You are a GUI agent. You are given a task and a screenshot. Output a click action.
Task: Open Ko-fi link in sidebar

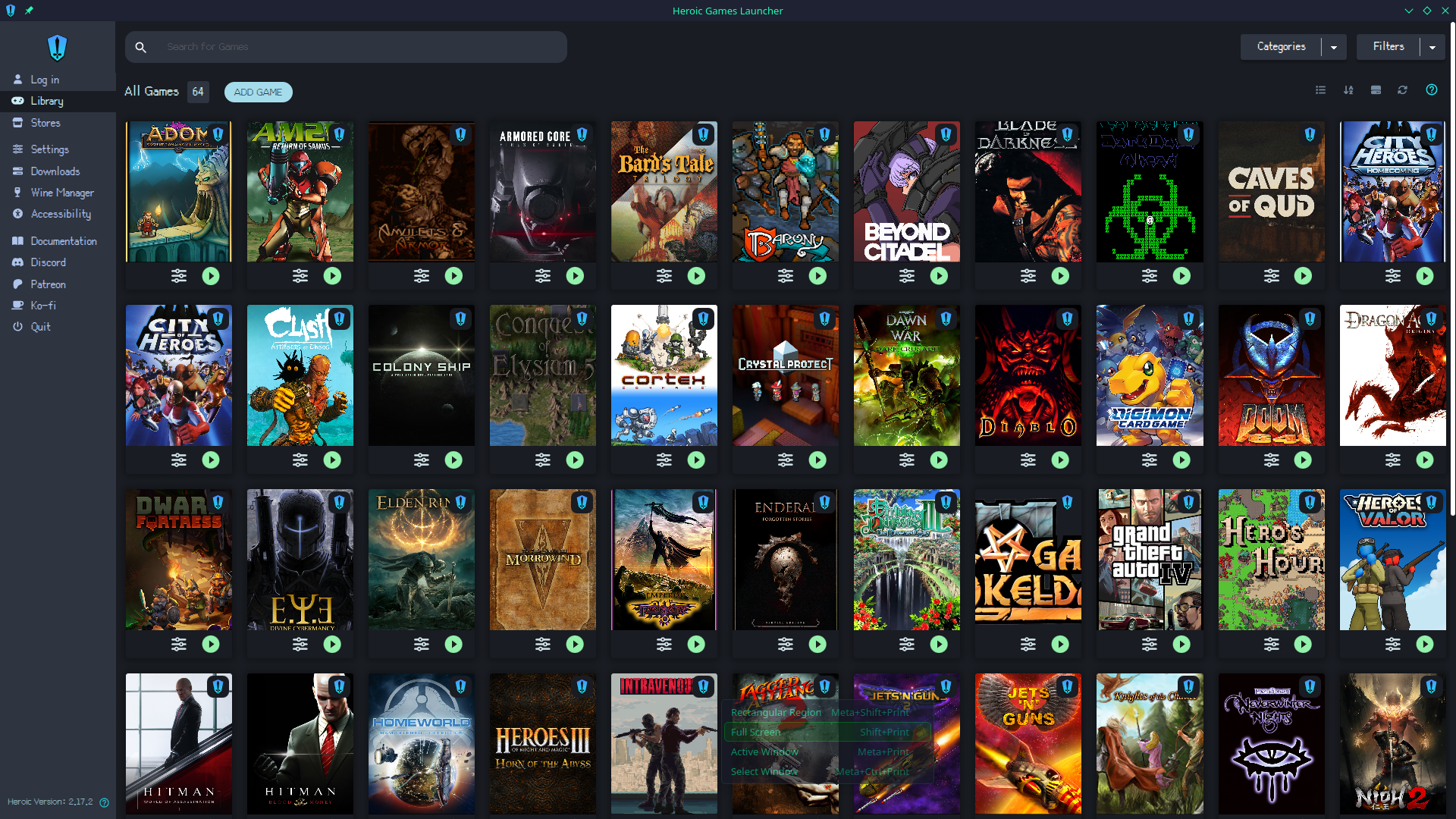point(58,306)
